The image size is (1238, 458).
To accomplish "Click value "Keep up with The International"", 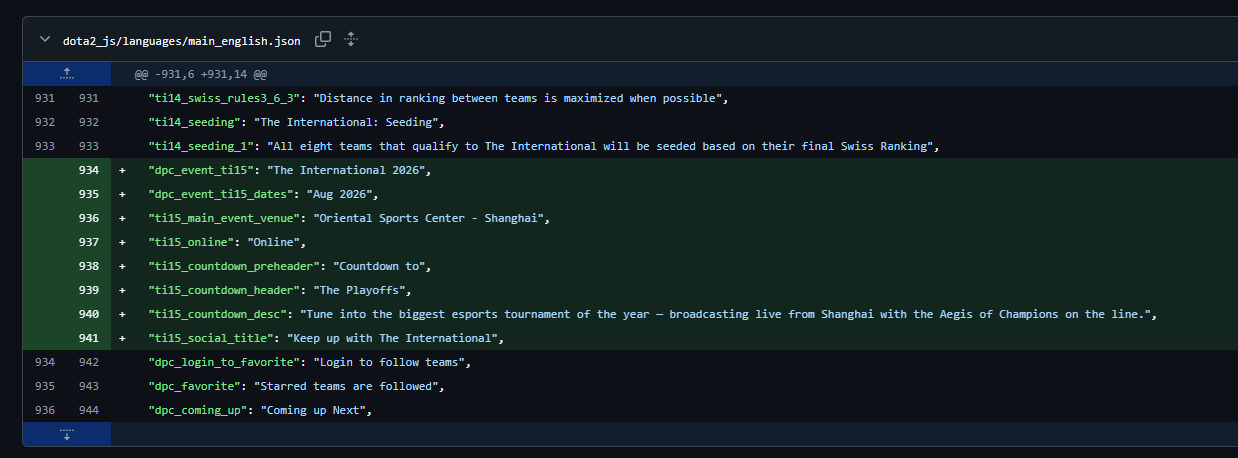I will 395,338.
